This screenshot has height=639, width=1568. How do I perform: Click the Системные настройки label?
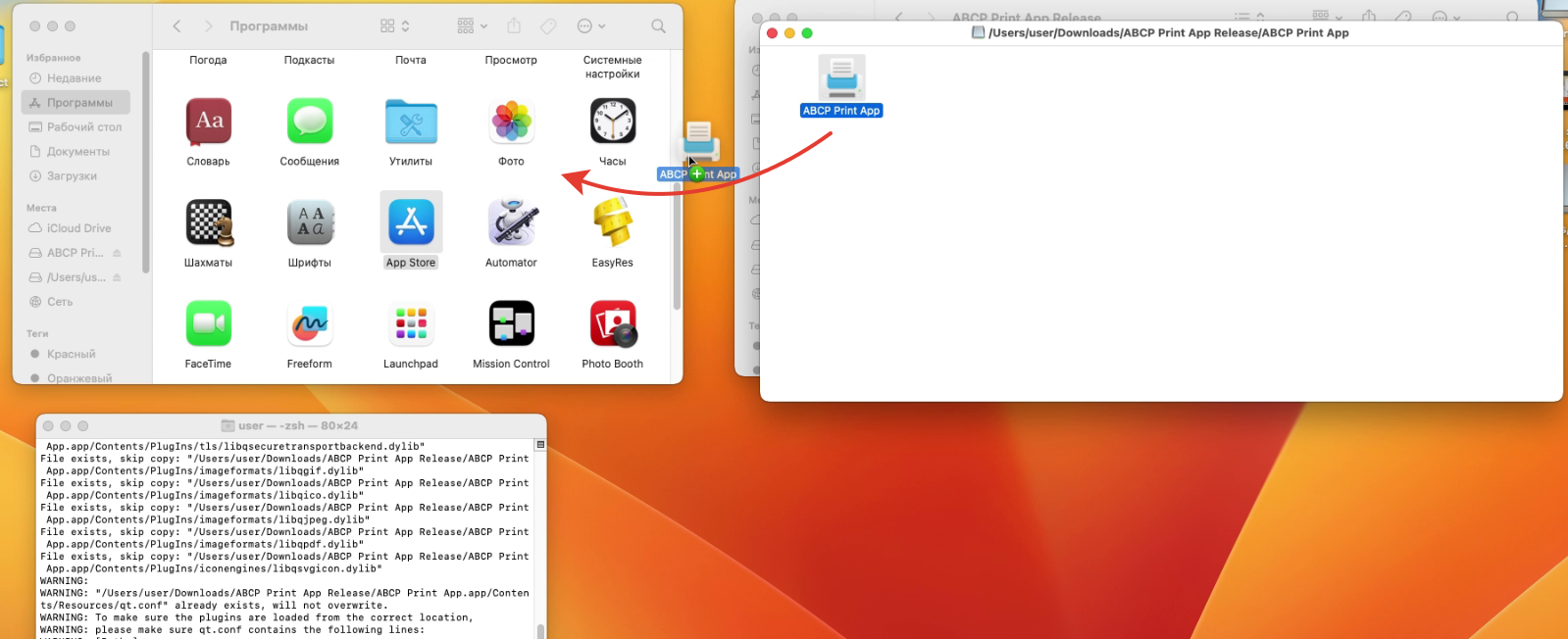coord(613,67)
